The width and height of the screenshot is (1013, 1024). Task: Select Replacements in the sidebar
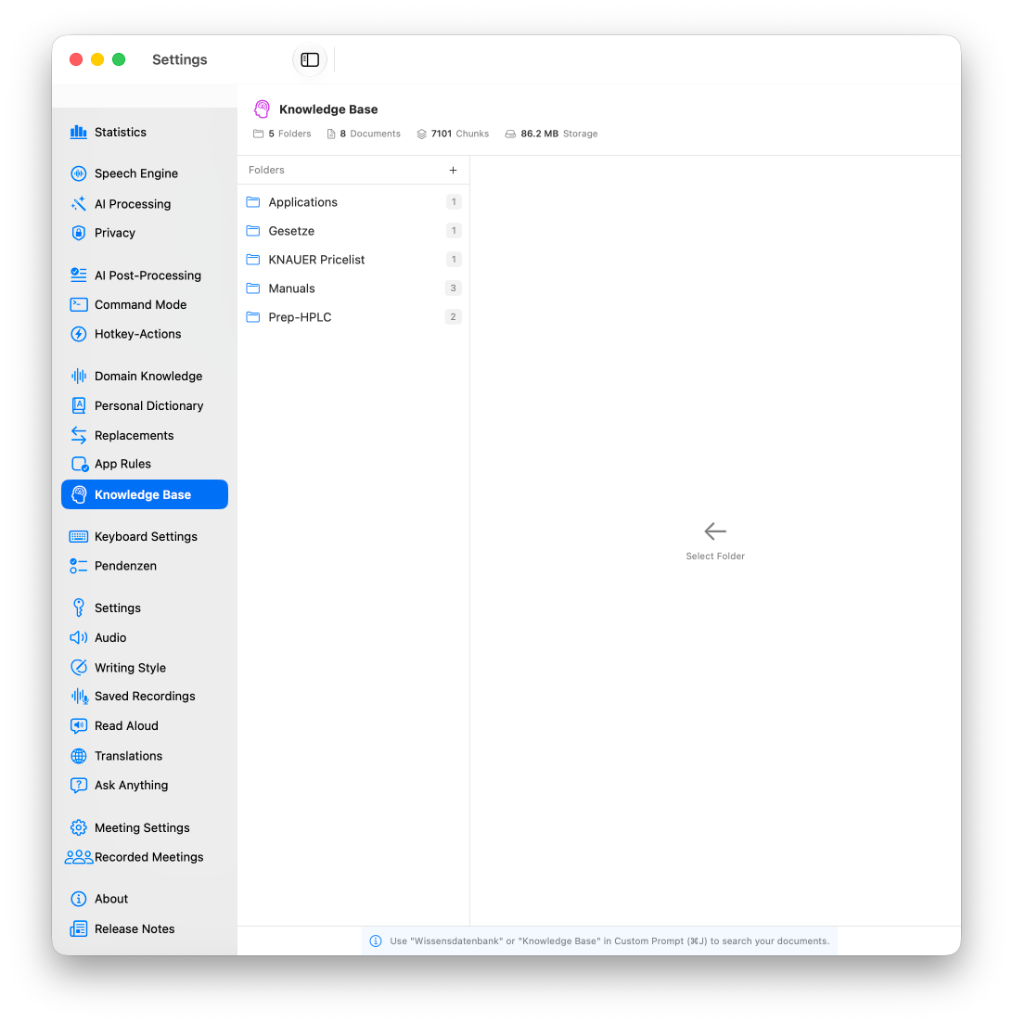coord(144,436)
